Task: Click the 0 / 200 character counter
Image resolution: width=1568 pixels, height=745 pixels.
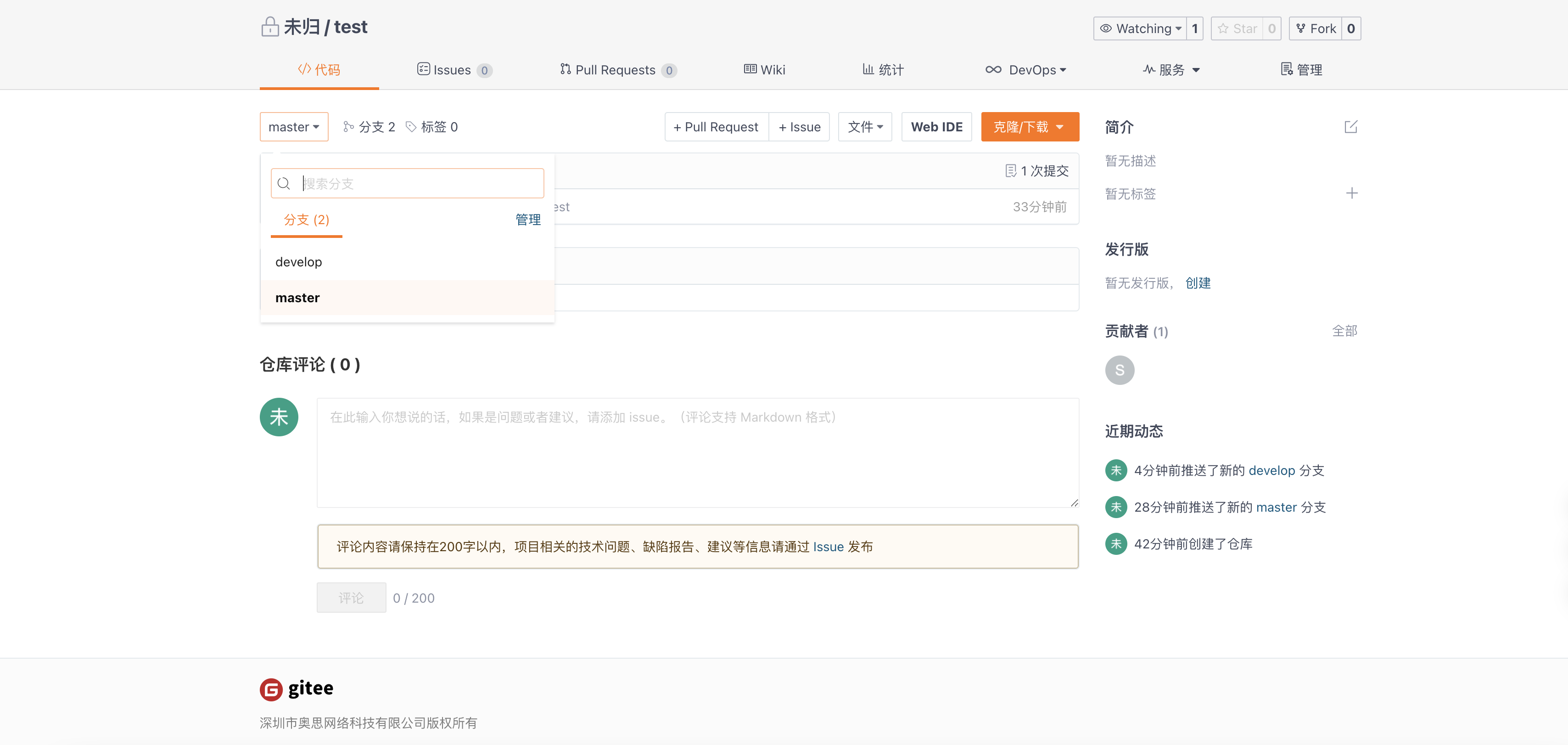Action: coord(414,598)
